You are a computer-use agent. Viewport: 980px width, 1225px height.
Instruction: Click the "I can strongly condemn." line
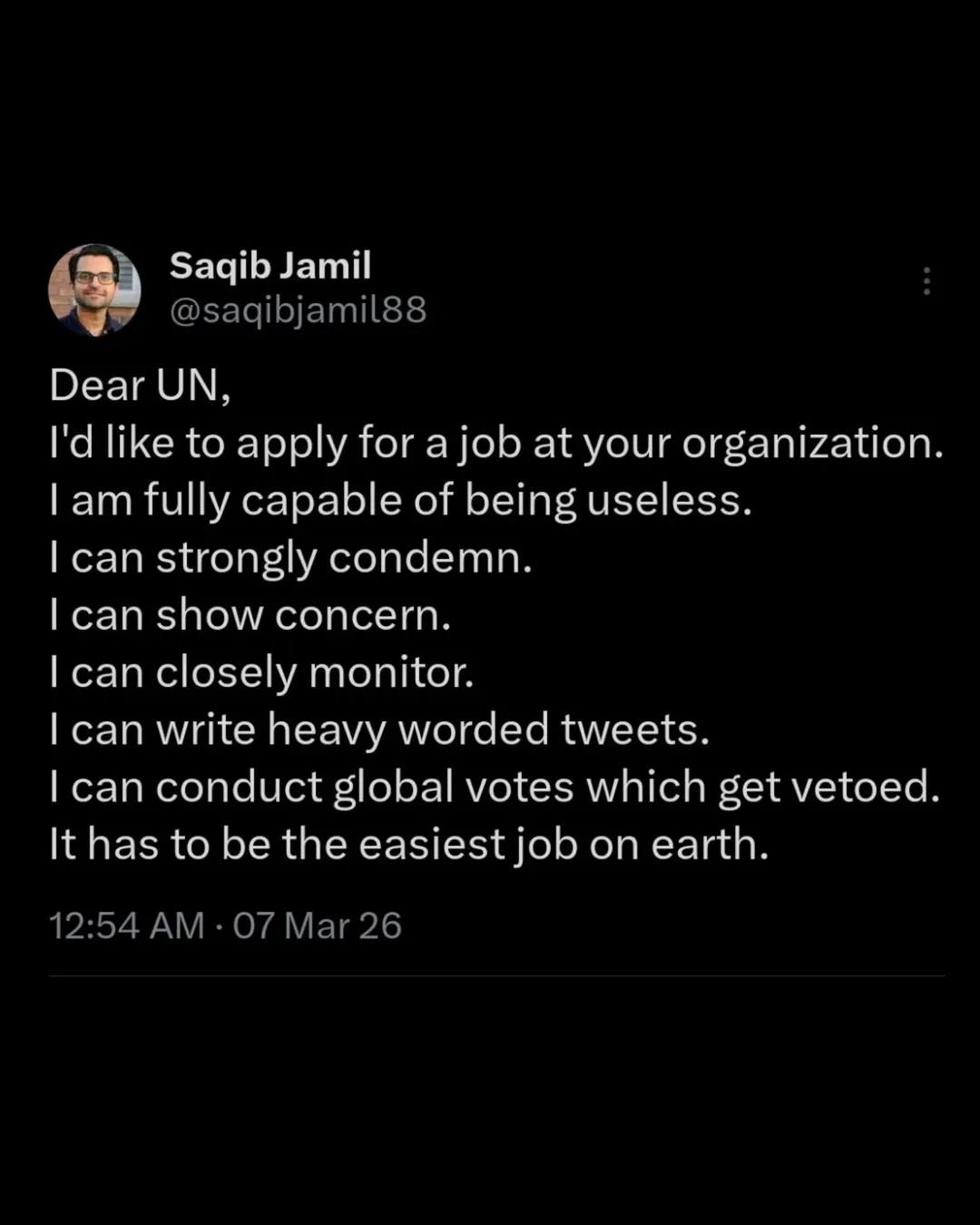click(x=290, y=558)
